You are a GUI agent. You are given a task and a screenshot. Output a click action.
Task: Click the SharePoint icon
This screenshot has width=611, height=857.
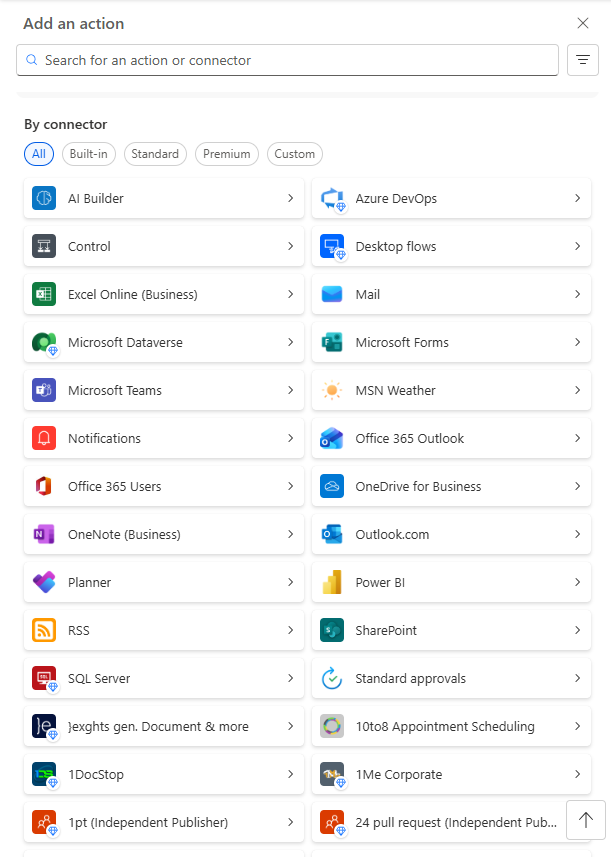[332, 630]
